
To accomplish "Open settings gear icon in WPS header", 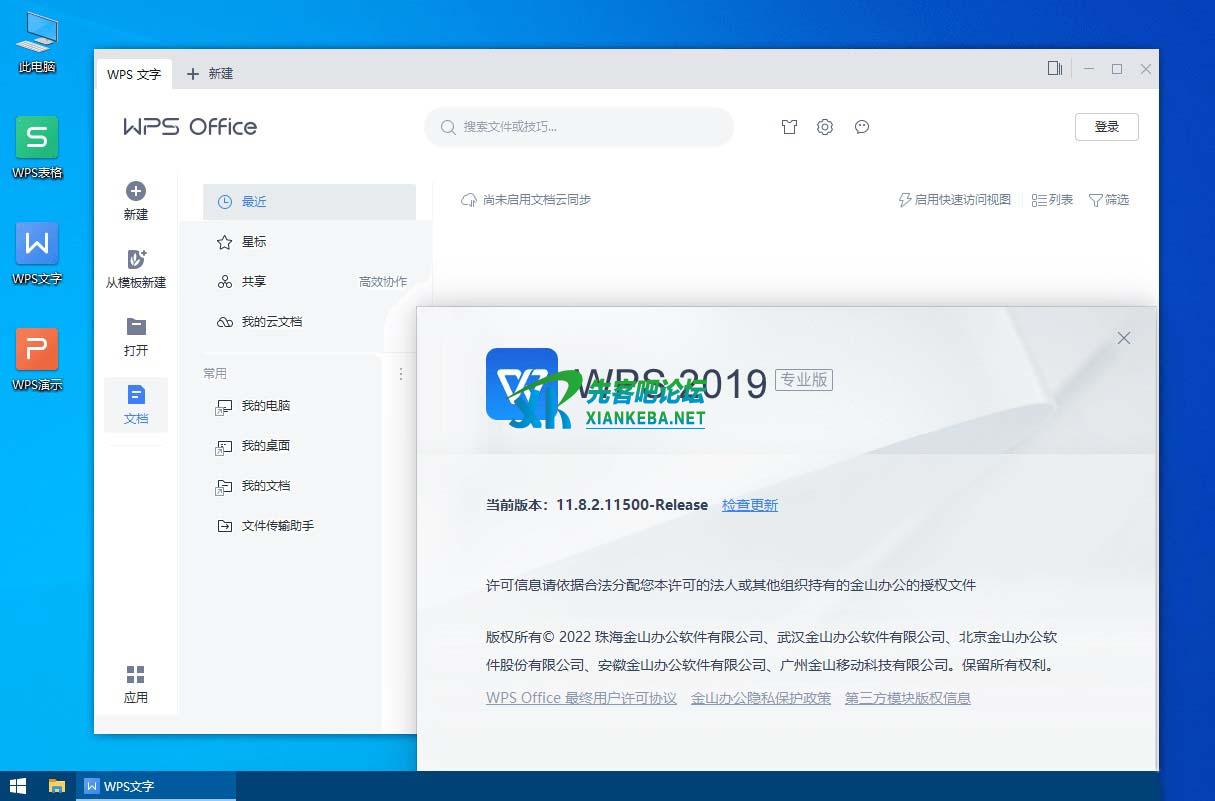I will [825, 127].
